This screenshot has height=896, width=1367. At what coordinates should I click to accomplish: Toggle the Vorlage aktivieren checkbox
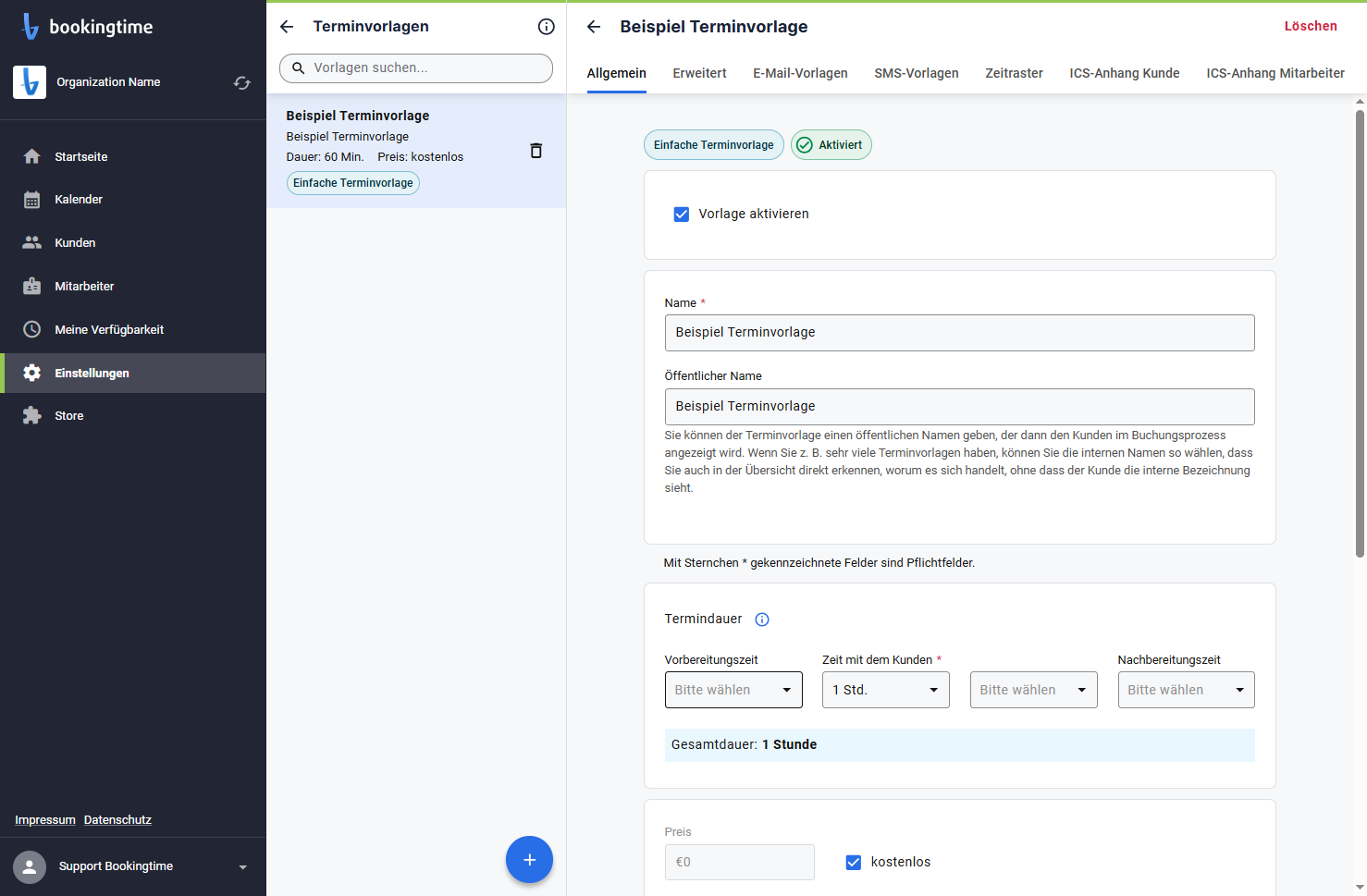coord(682,215)
